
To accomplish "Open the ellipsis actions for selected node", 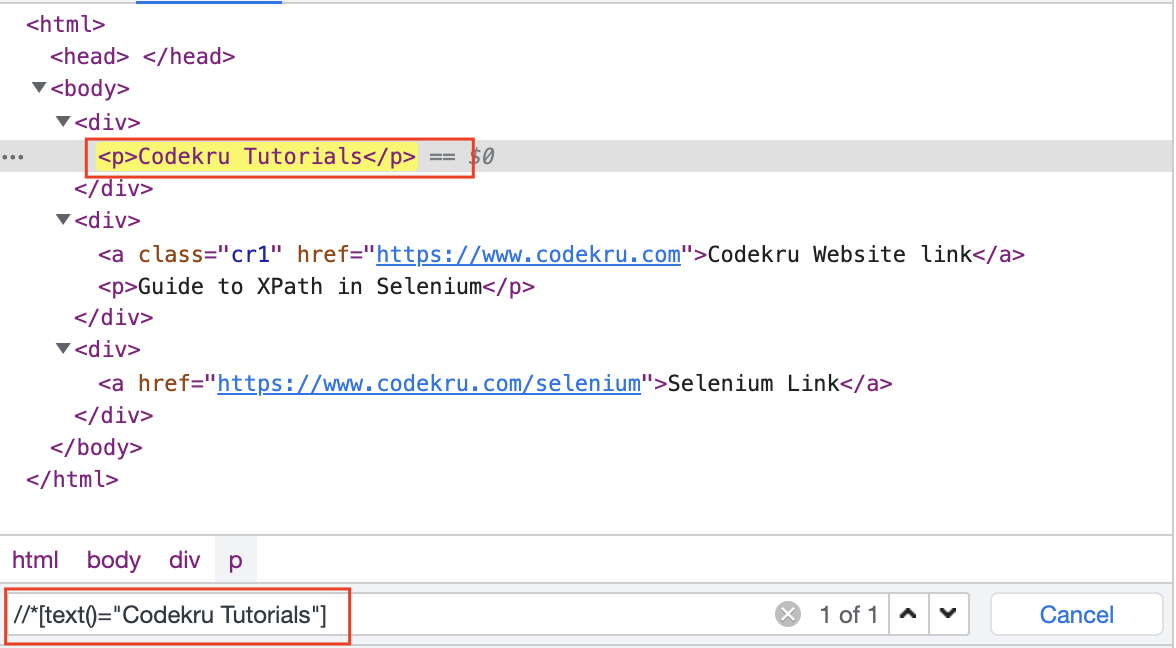I will coord(13,157).
